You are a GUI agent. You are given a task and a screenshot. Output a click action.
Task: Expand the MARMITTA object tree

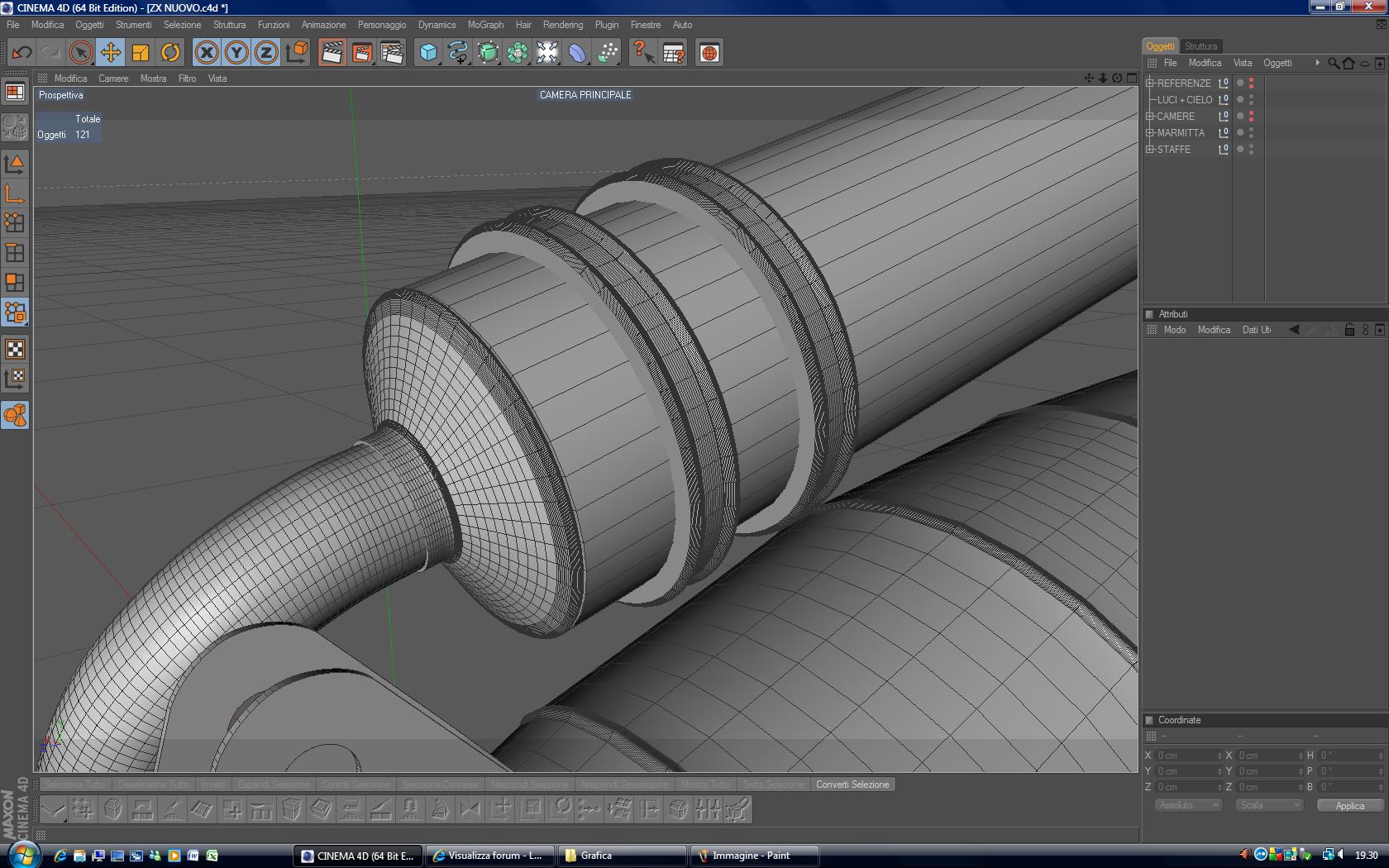pos(1149,132)
